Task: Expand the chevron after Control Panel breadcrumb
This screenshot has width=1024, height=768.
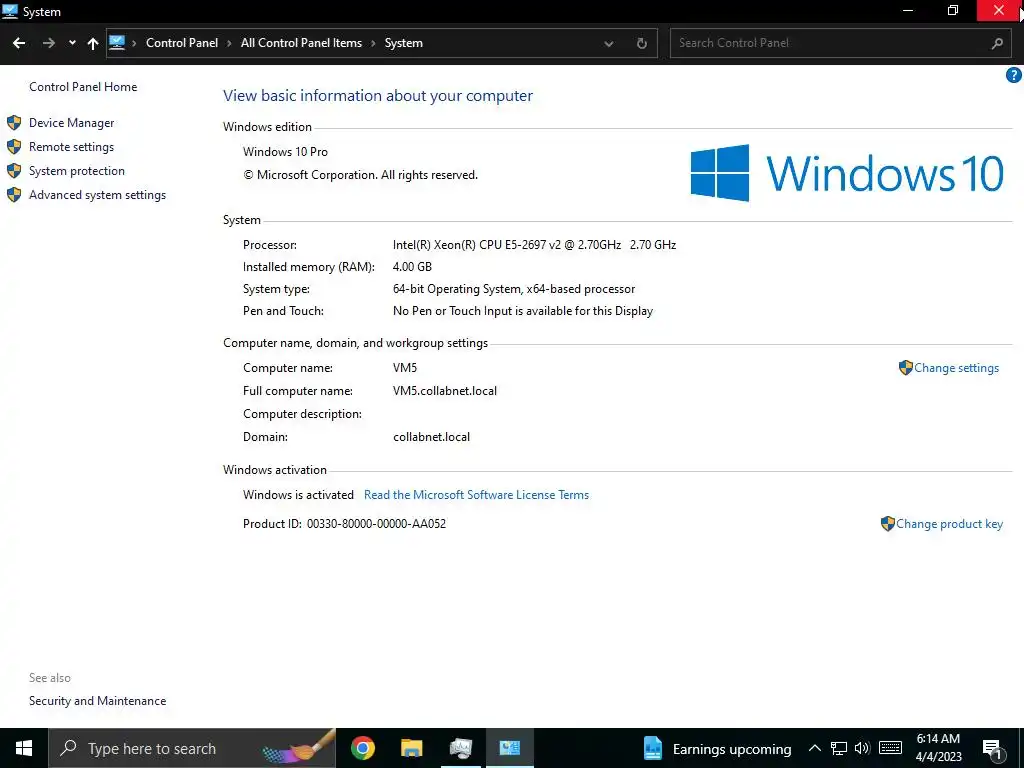Action: click(229, 43)
